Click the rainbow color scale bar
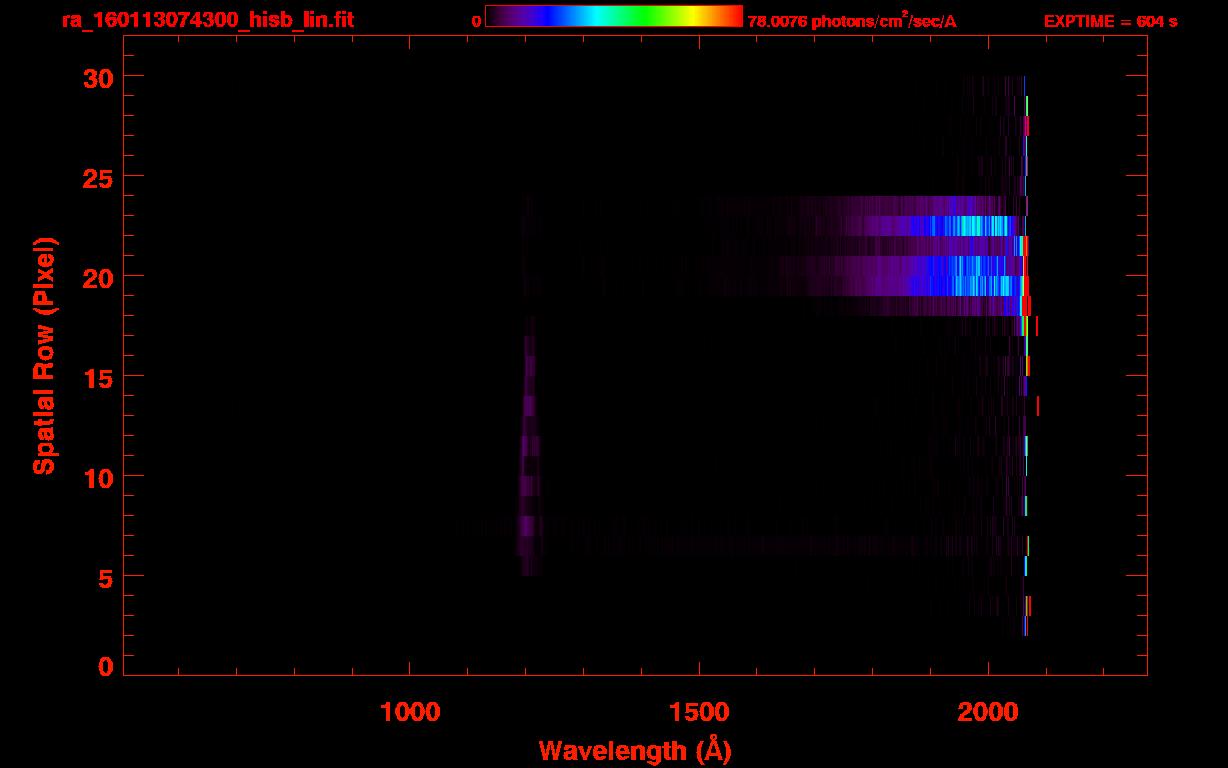 tap(614, 16)
